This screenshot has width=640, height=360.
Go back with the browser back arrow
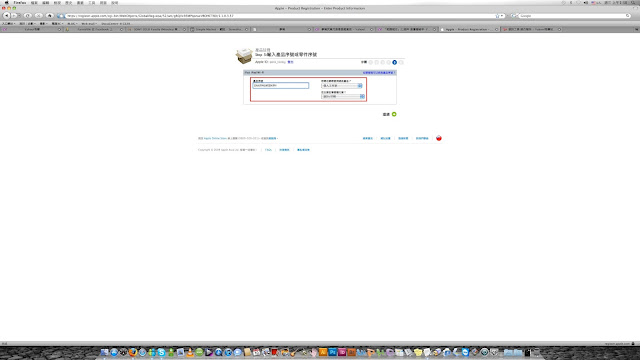click(x=7, y=16)
